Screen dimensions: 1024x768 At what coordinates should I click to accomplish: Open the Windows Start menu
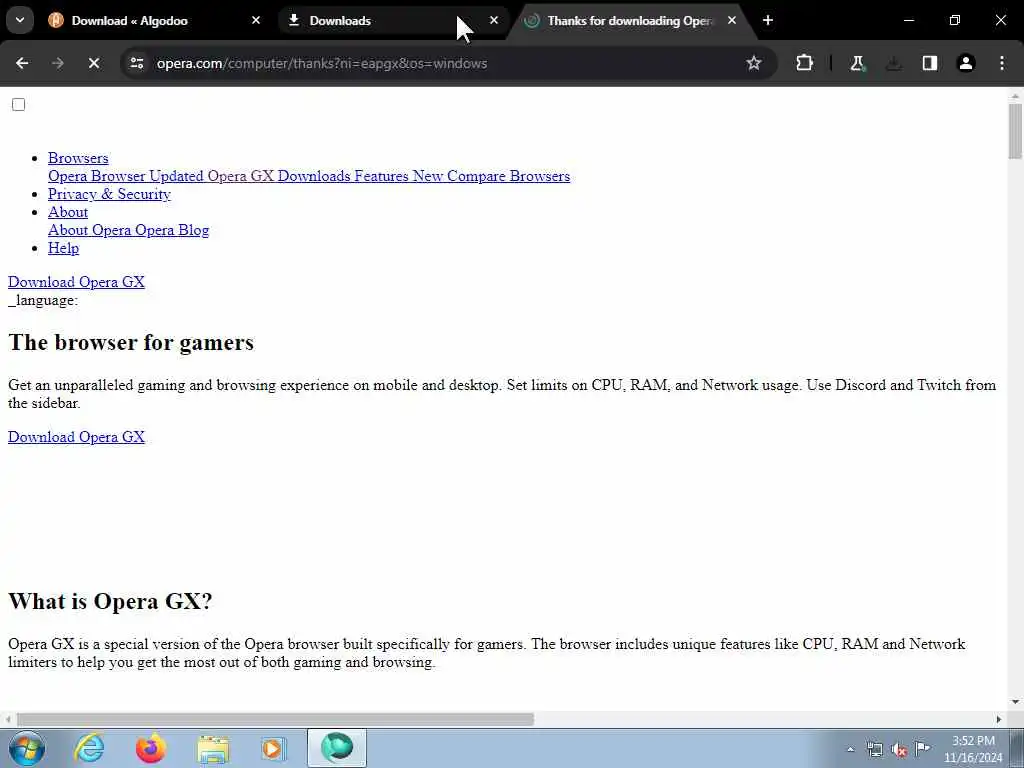coord(27,748)
